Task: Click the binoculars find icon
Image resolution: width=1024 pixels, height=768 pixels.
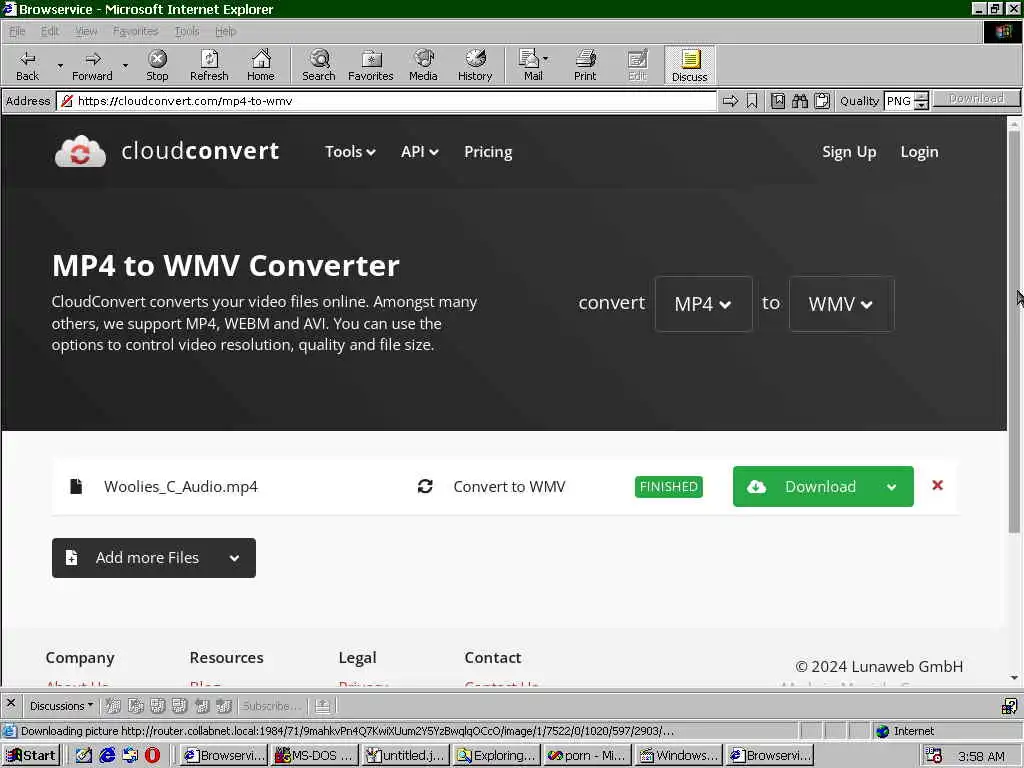Action: click(800, 101)
